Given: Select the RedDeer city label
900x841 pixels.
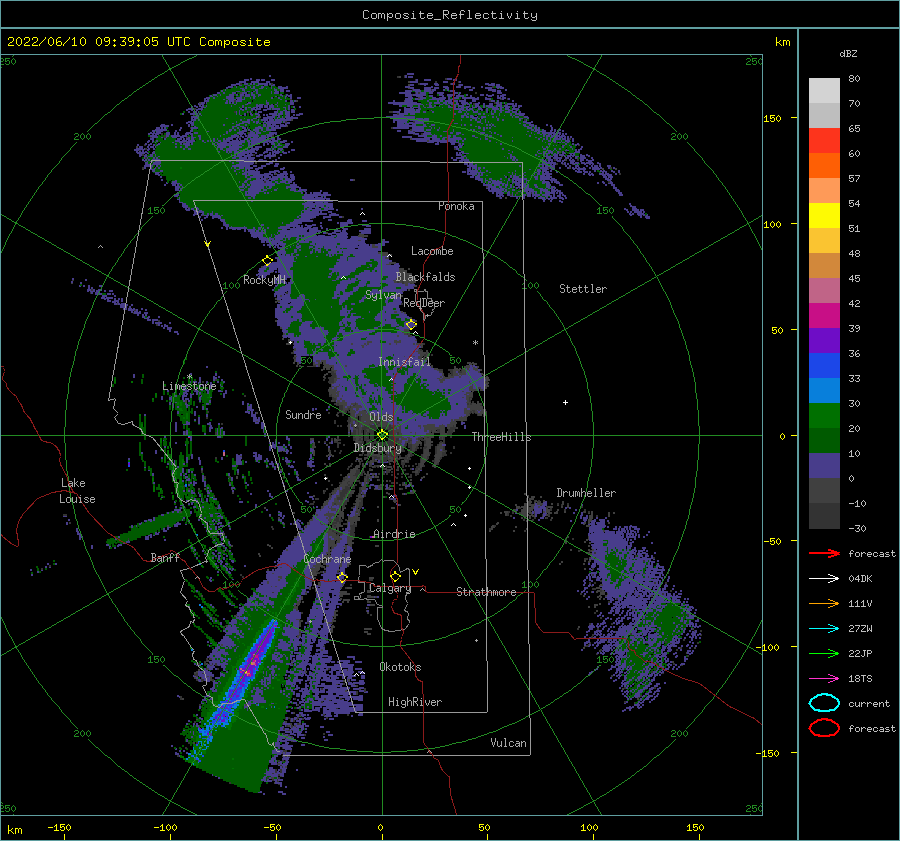Looking at the screenshot, I should [x=424, y=303].
